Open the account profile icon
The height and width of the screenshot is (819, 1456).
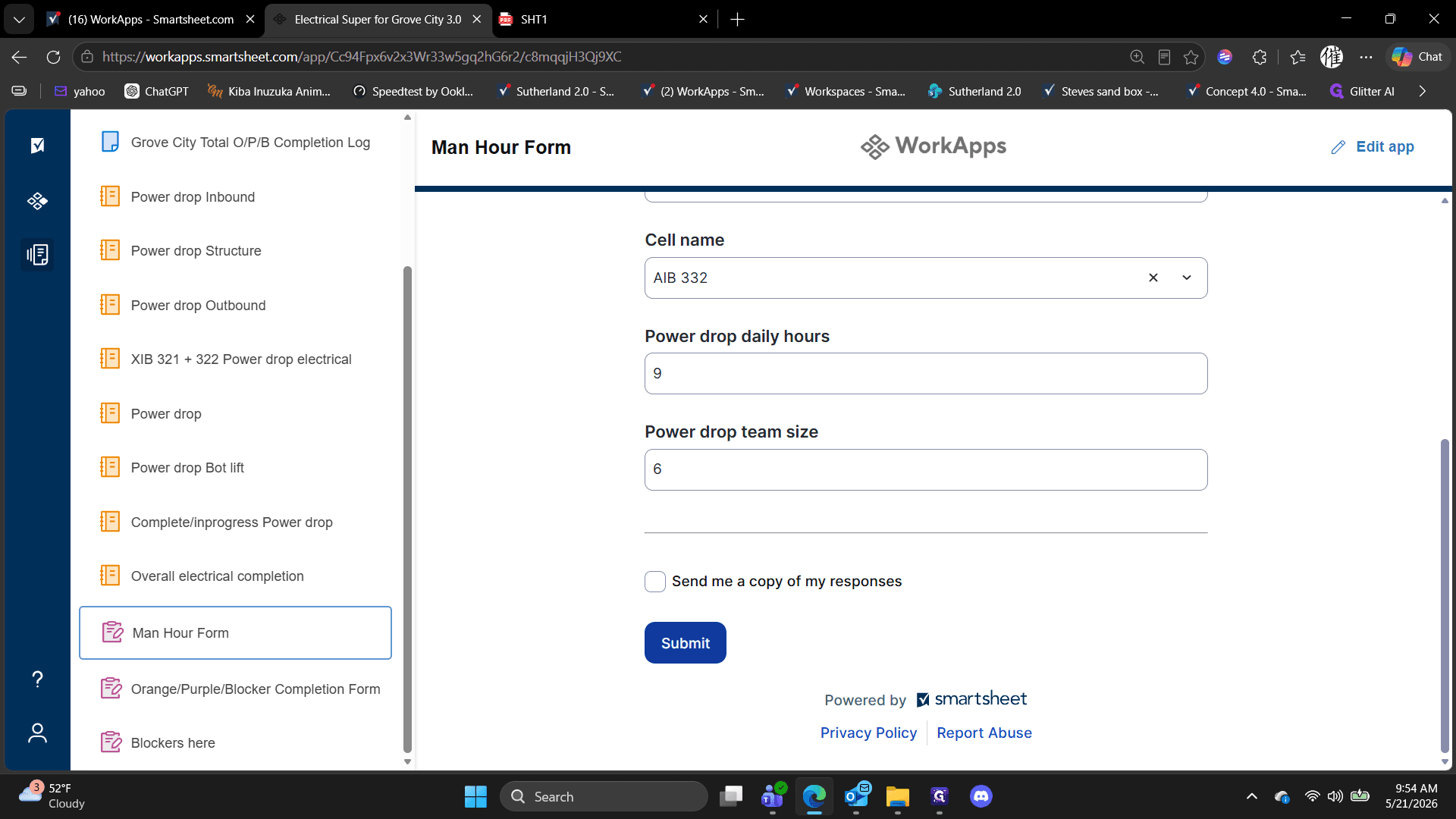(x=37, y=733)
